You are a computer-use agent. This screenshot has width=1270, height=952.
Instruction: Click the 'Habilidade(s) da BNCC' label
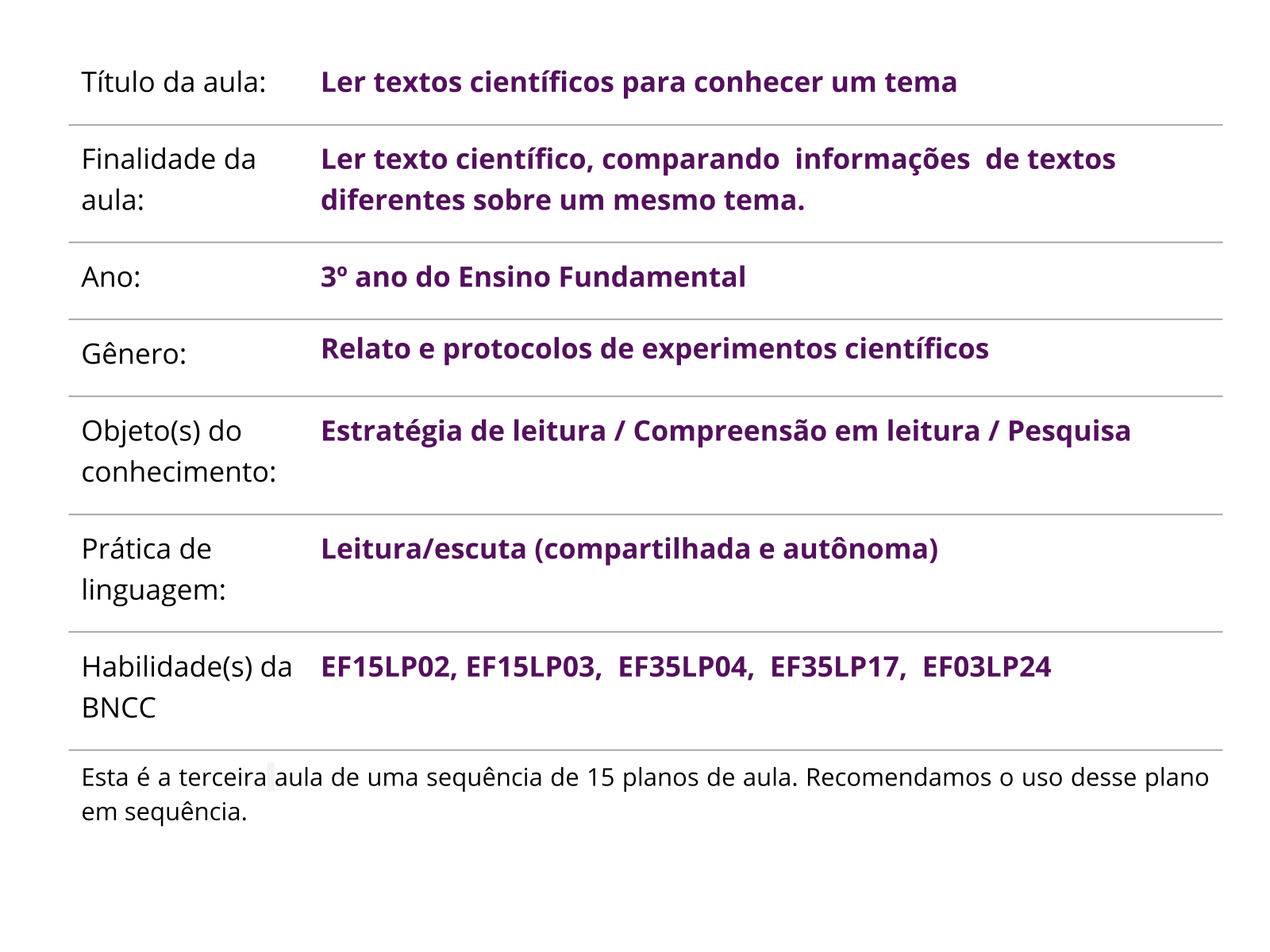[x=187, y=686]
